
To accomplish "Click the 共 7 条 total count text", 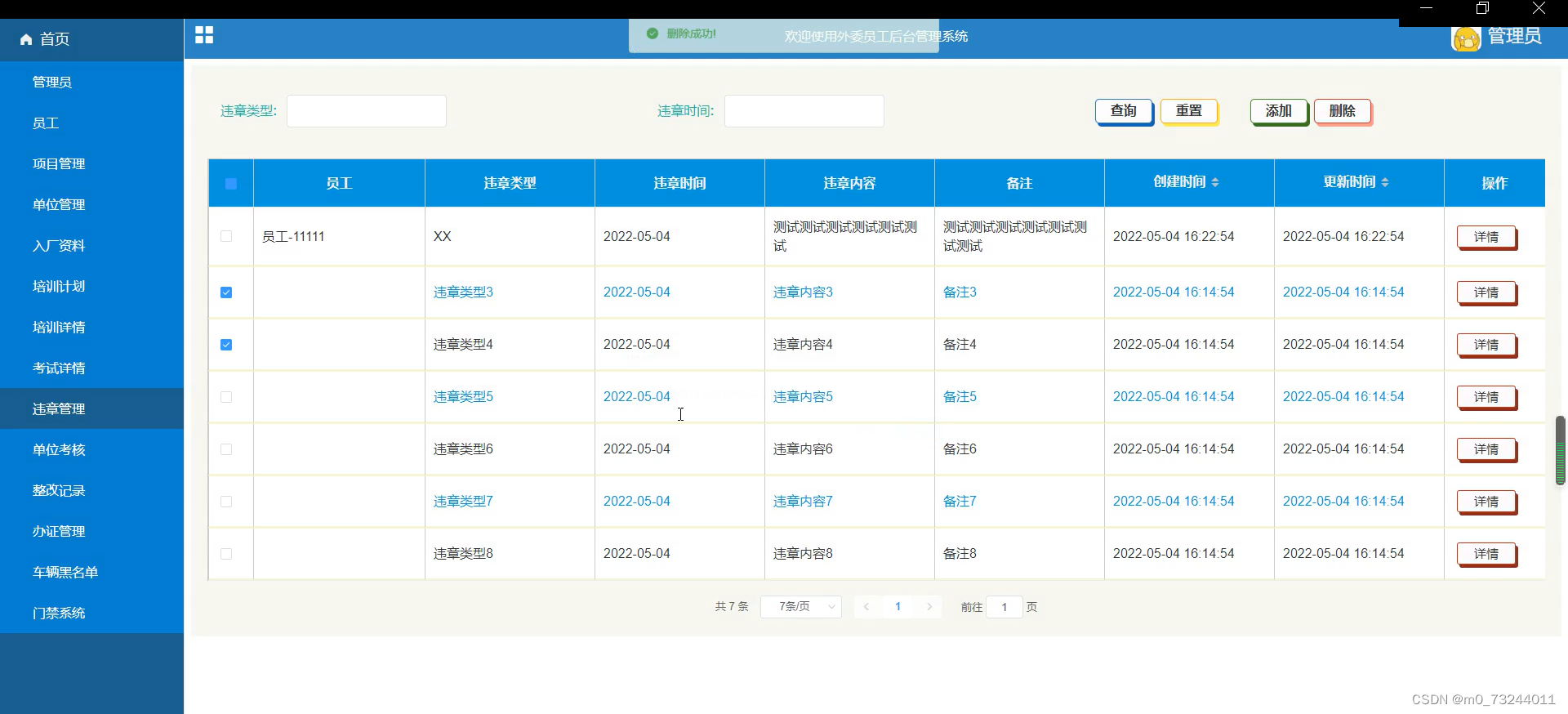I will click(x=732, y=607).
